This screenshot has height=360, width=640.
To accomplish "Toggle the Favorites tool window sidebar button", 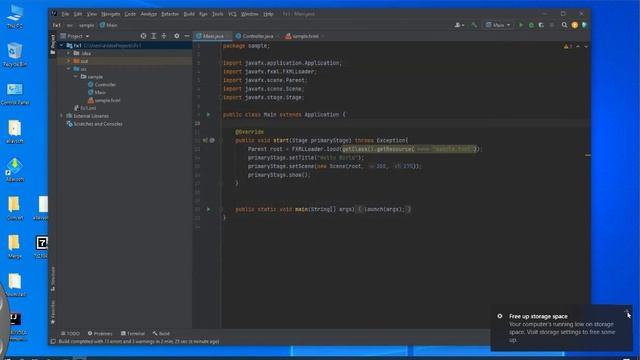I will pyautogui.click(x=53, y=312).
